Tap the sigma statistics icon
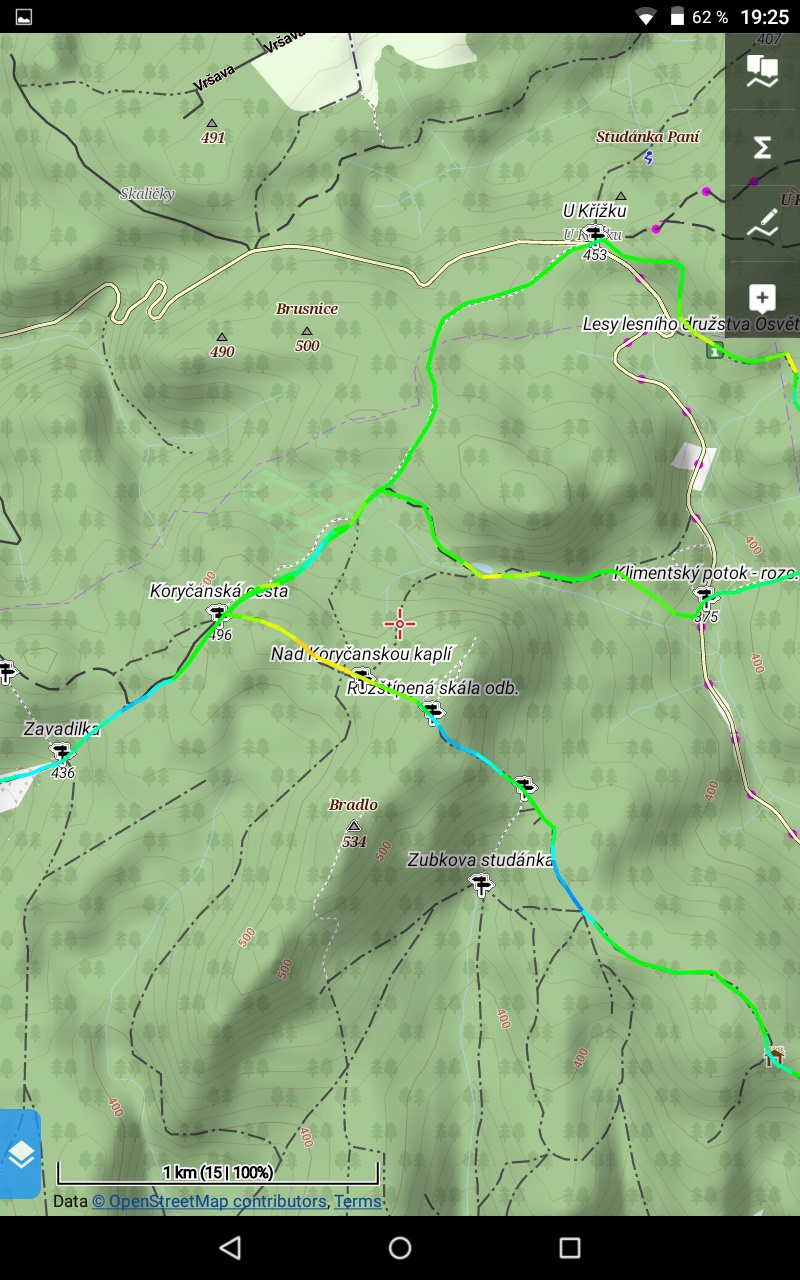800x1280 pixels. (x=762, y=147)
